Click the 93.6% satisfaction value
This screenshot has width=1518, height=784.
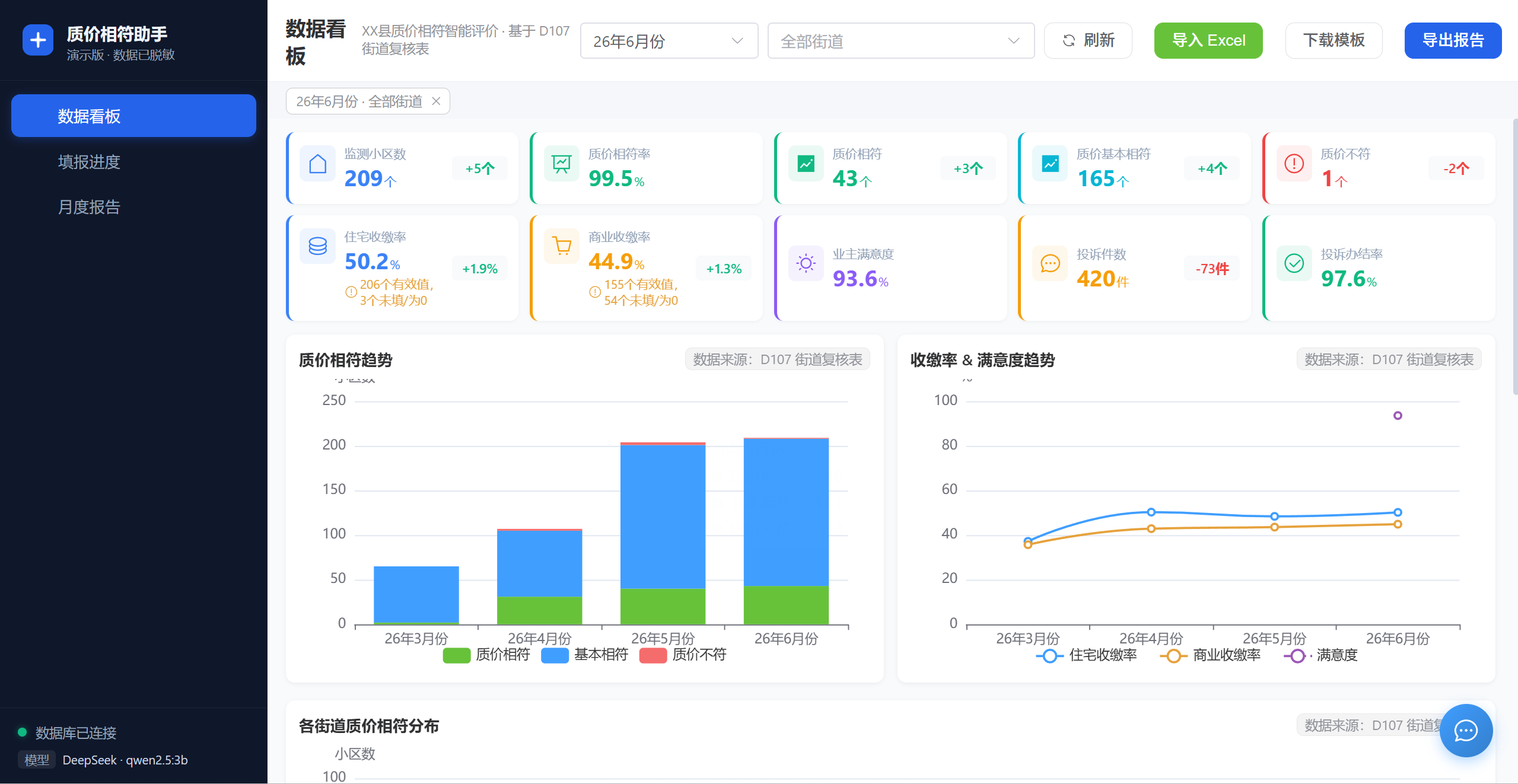click(860, 279)
